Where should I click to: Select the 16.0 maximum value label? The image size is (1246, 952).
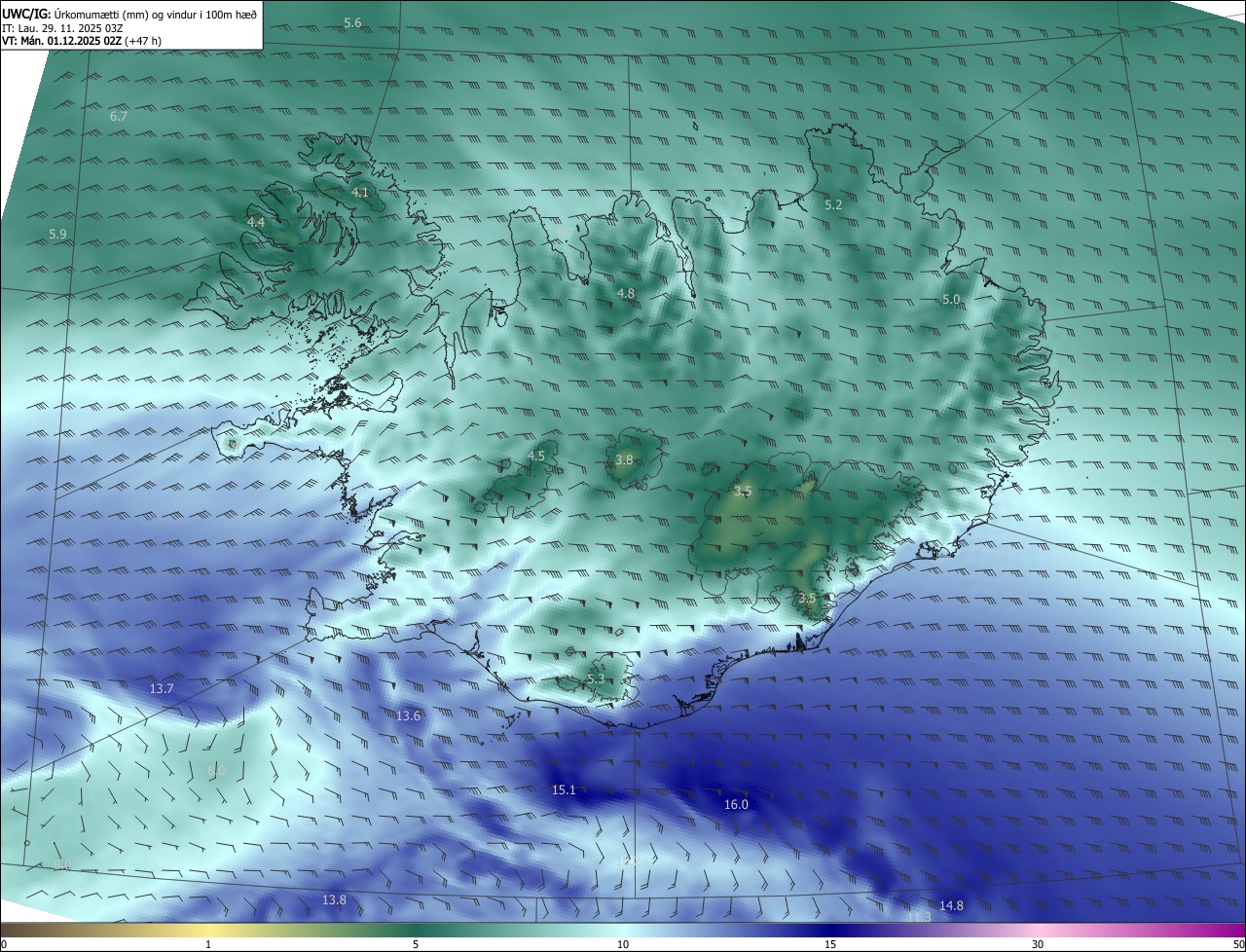(736, 805)
